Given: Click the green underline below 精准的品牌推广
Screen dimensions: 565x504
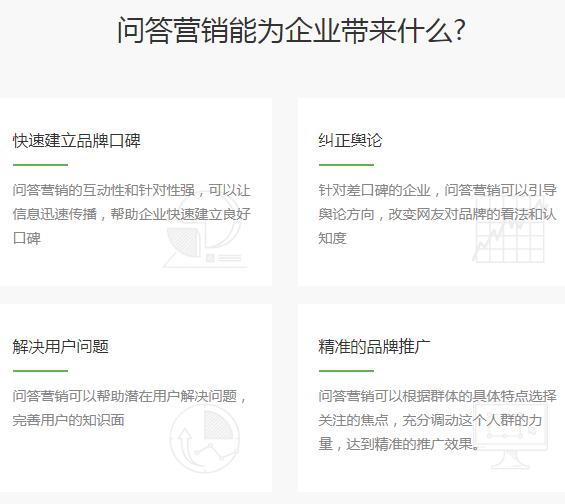Looking at the screenshot, I should pos(346,371).
